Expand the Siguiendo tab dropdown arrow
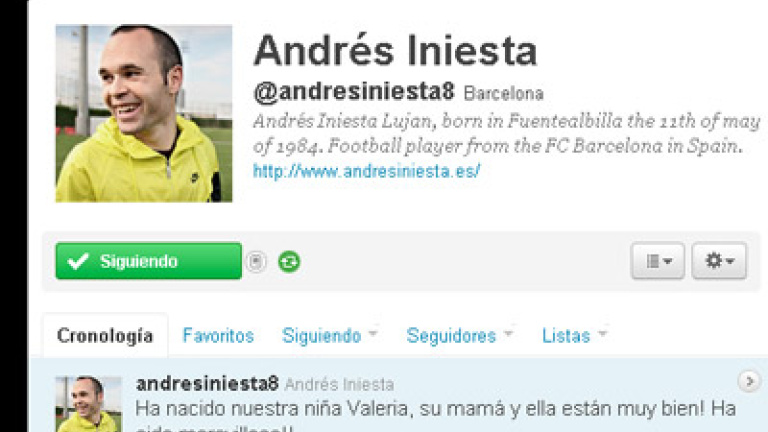The width and height of the screenshot is (768, 432). pos(373,333)
